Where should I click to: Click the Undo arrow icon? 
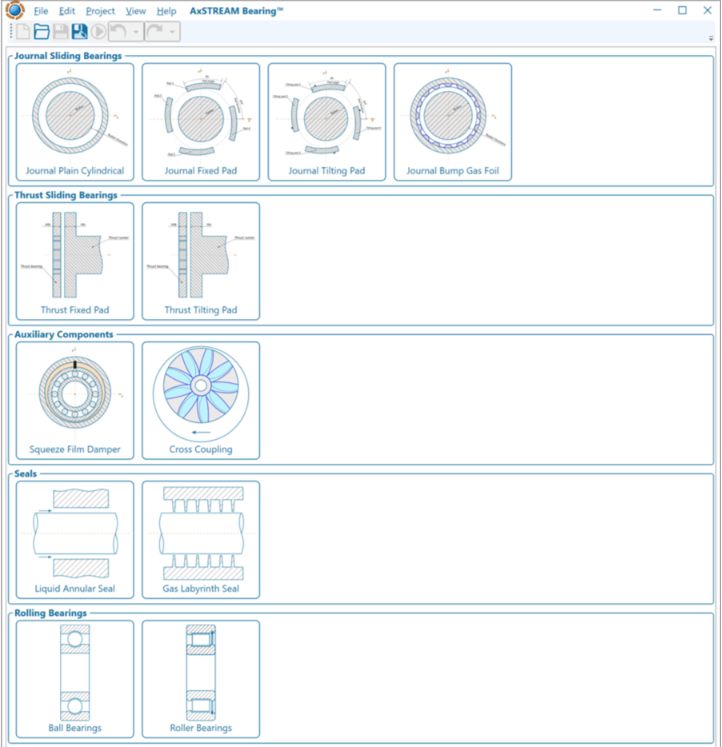tap(118, 32)
